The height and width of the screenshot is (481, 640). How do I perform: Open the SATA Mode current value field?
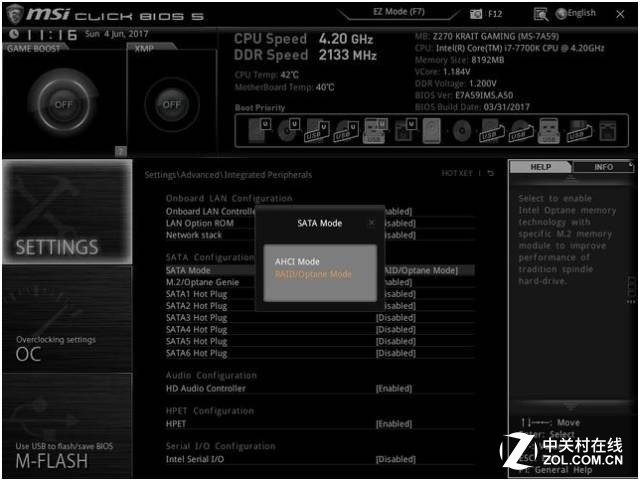[421, 270]
